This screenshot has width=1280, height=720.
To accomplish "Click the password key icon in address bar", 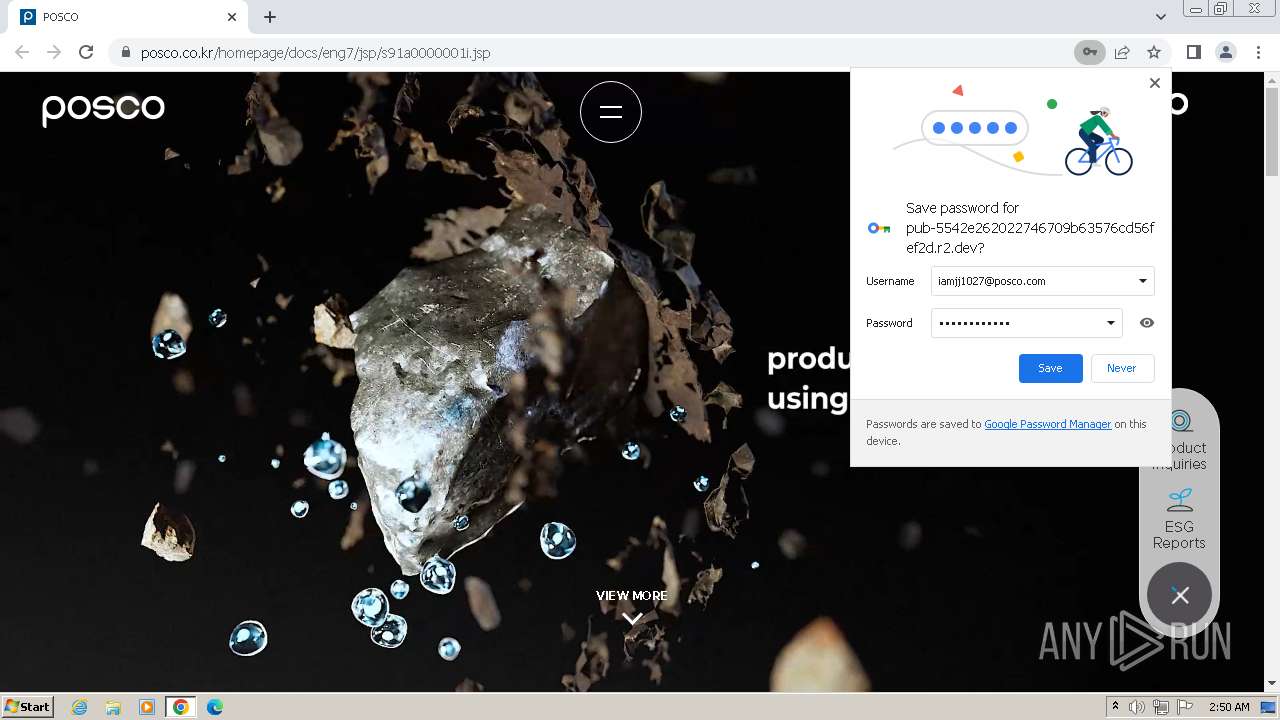I will (x=1089, y=52).
